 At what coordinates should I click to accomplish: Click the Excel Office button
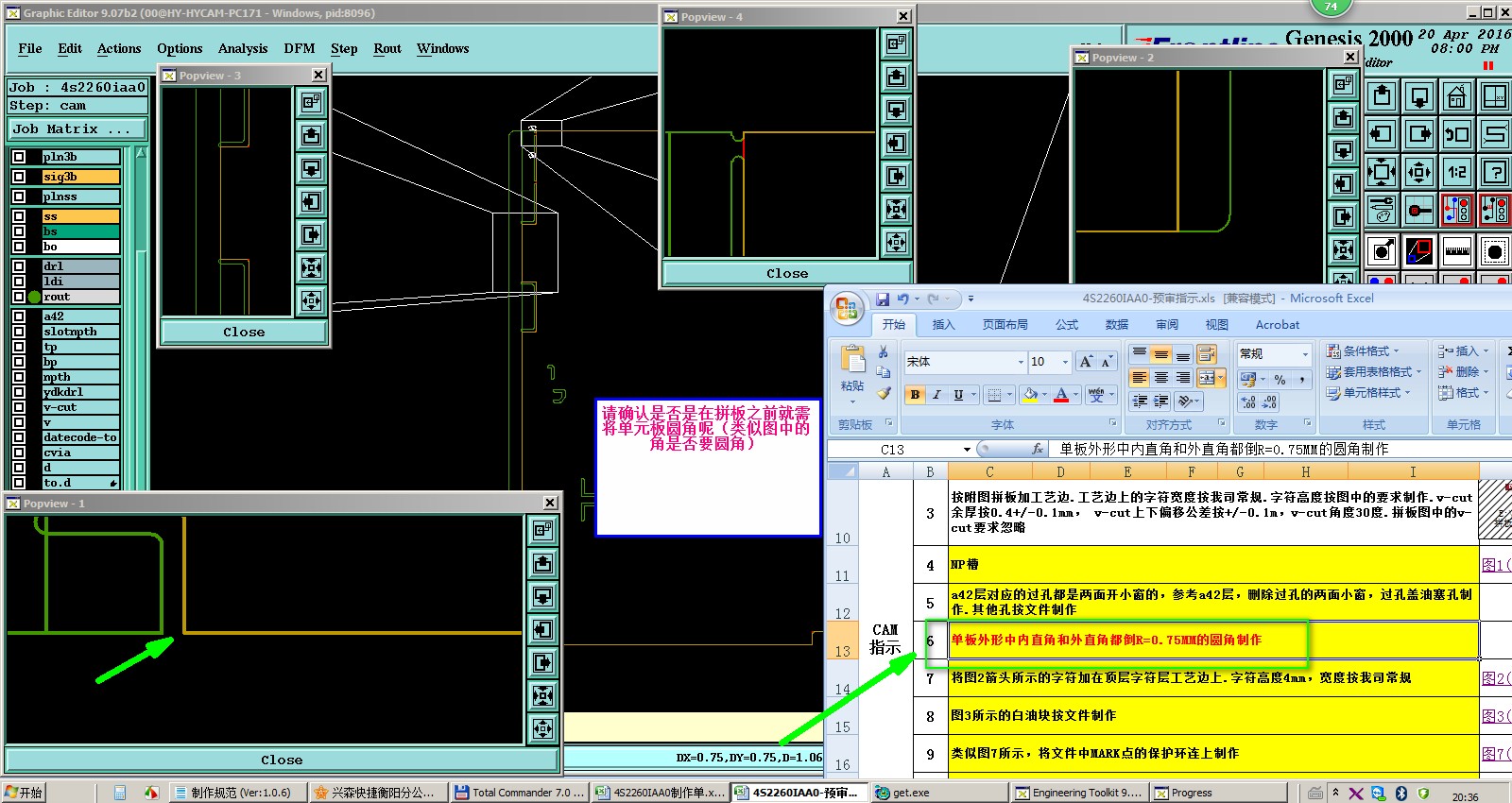[847, 309]
